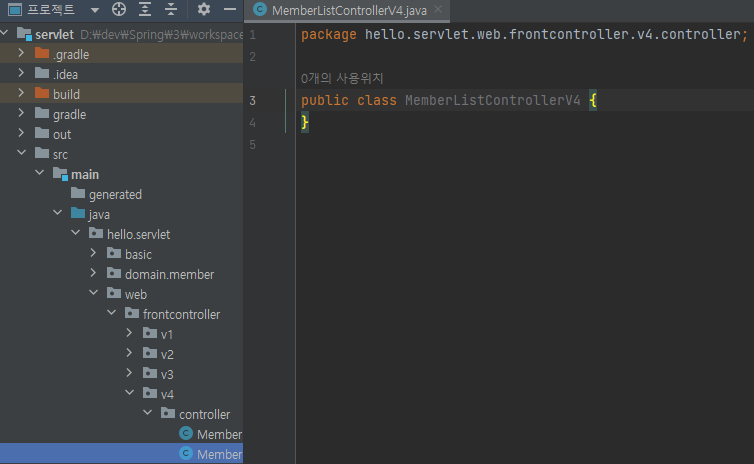The height and width of the screenshot is (464, 754).
Task: Select the v2 package row
Action: (121, 354)
